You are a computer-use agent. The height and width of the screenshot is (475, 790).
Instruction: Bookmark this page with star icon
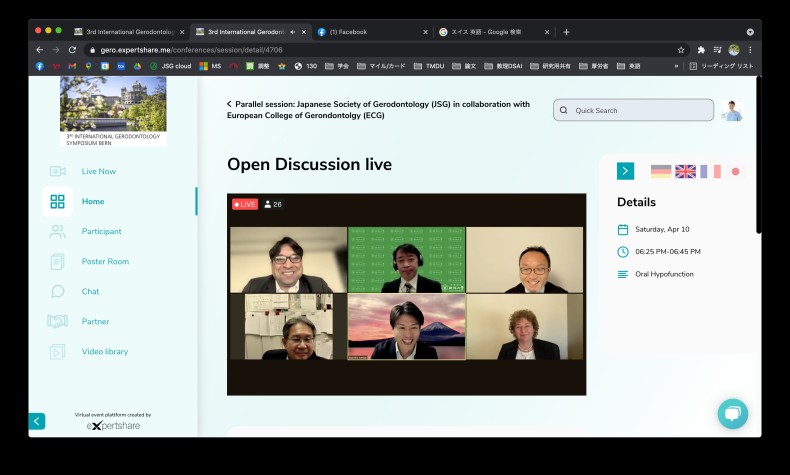pyautogui.click(x=681, y=50)
